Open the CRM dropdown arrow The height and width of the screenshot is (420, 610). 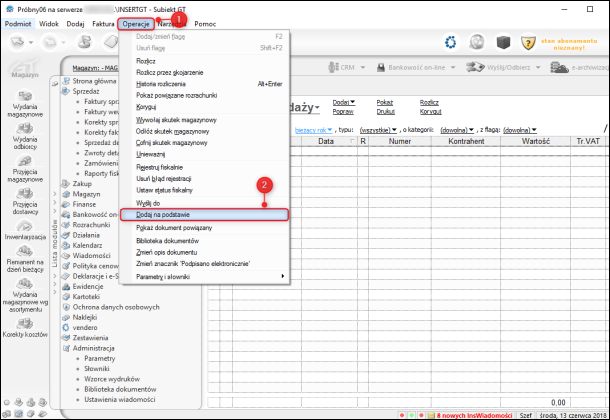(363, 68)
